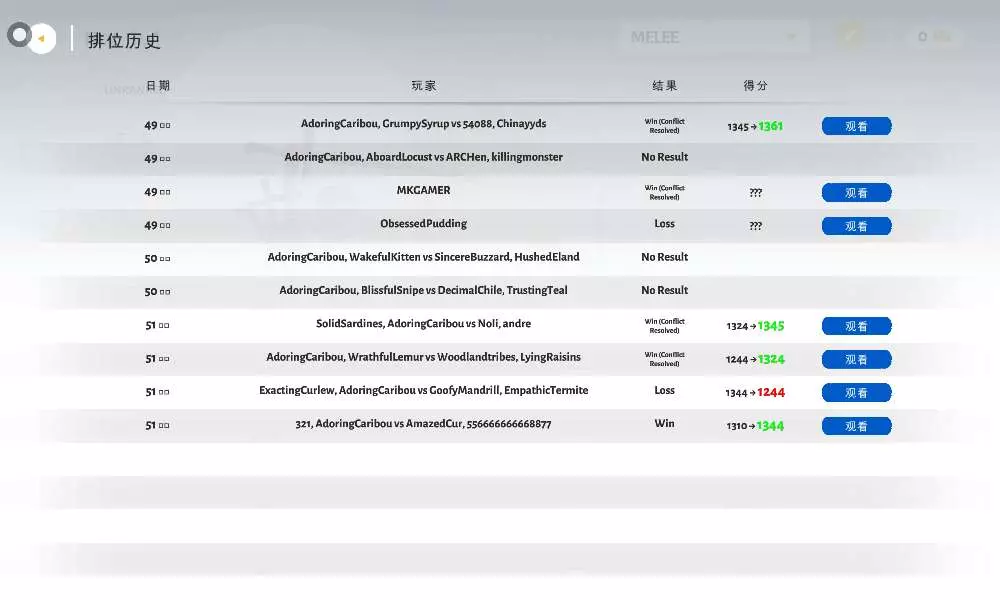This screenshot has width=1000, height=600.
Task: Click the 结果 column header
Action: click(665, 86)
